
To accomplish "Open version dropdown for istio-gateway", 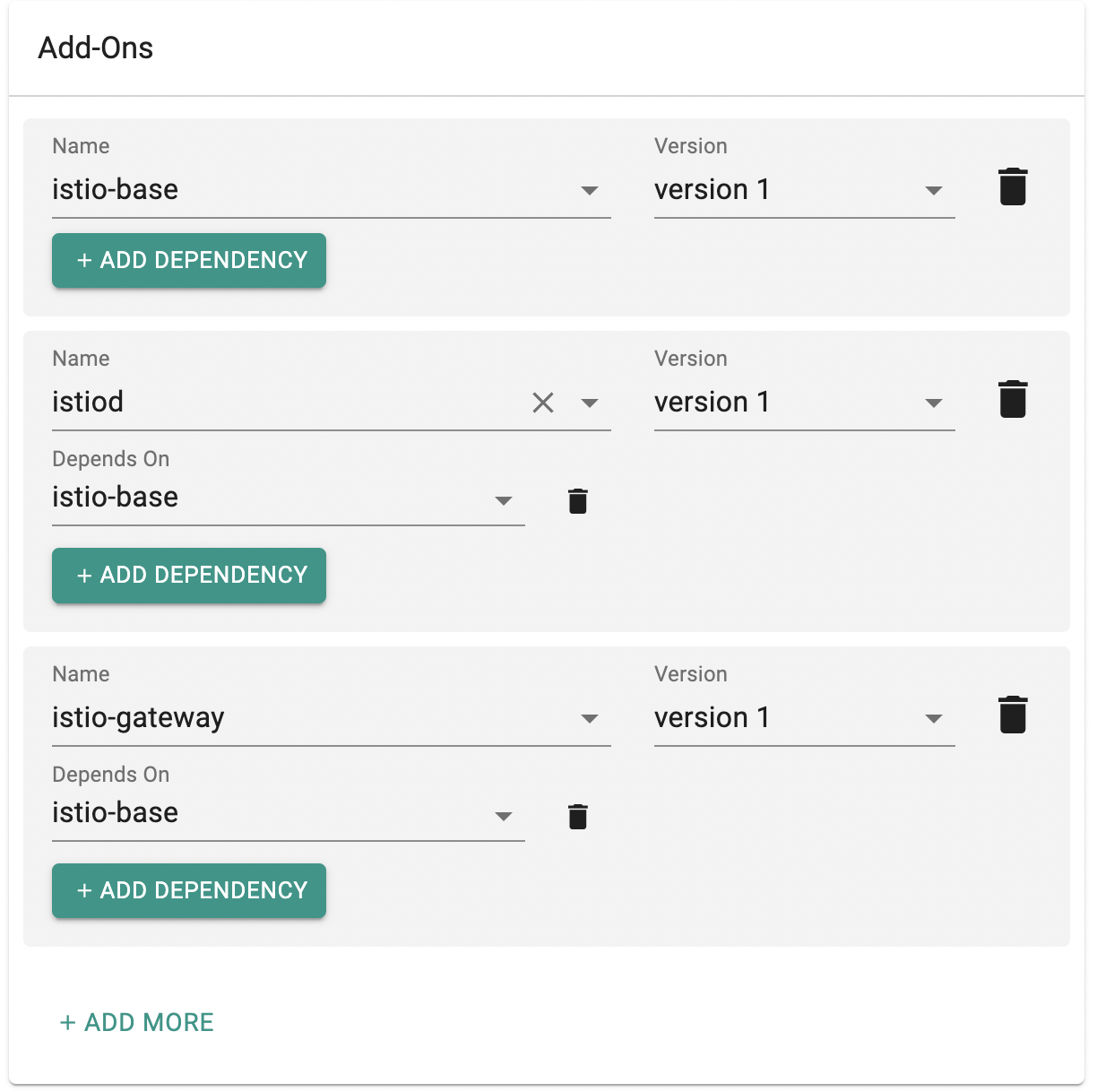I will (804, 718).
